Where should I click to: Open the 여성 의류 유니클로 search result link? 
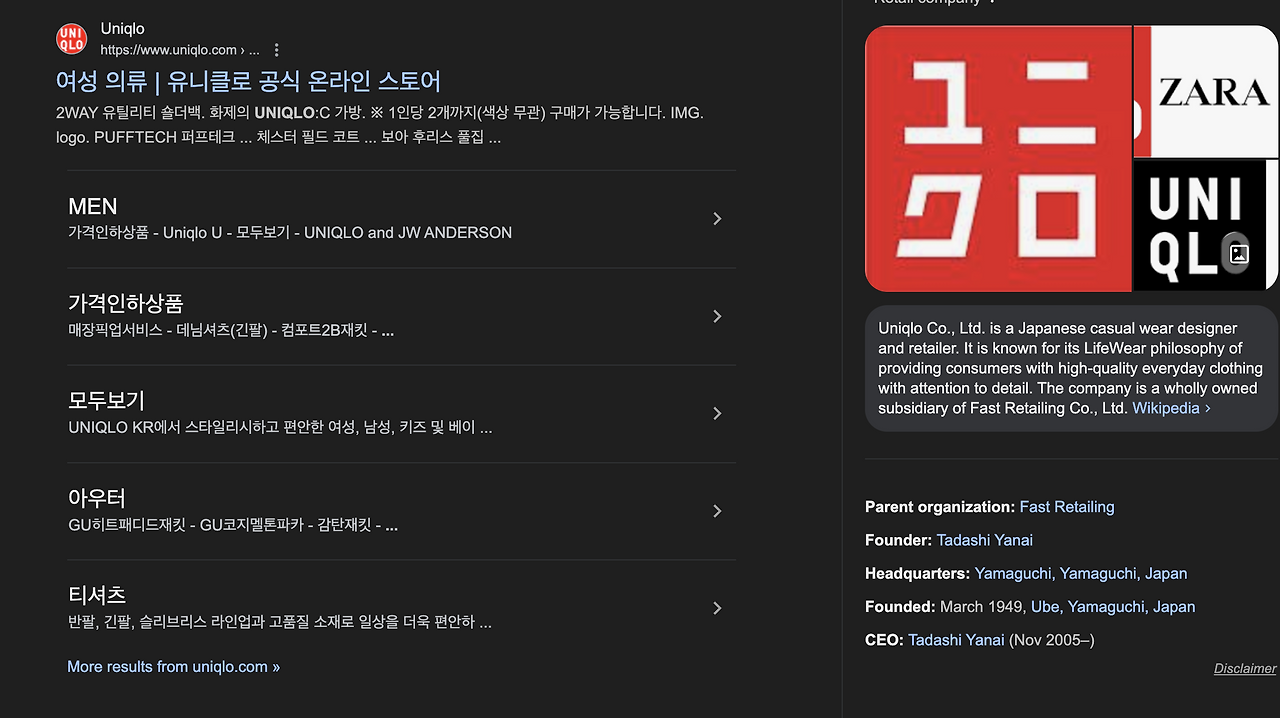[x=247, y=80]
